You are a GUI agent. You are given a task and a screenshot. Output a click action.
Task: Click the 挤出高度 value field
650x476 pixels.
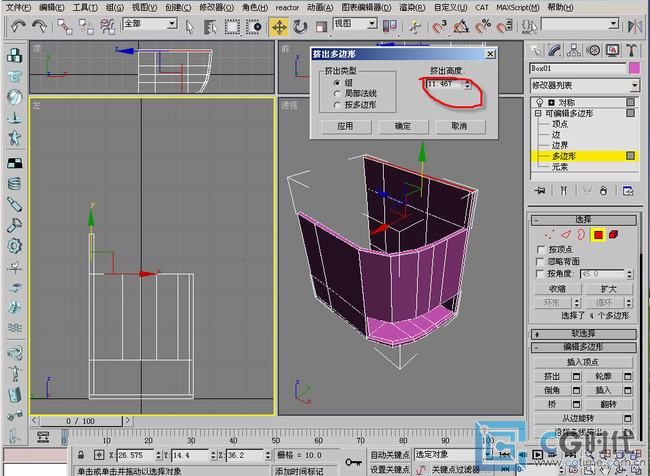click(444, 84)
